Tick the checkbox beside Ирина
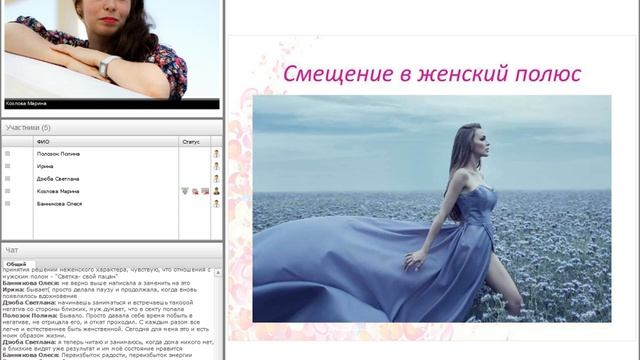Viewport: 640px width, 360px height. [x=7, y=166]
